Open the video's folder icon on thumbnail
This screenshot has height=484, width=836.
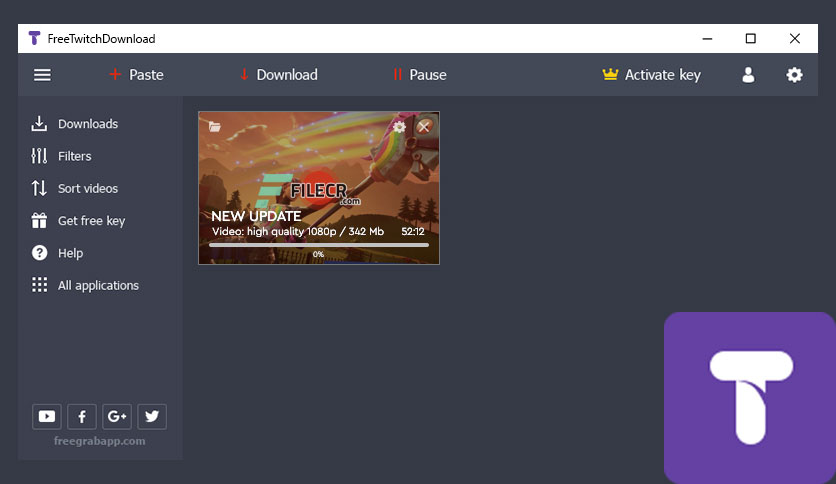coord(214,126)
